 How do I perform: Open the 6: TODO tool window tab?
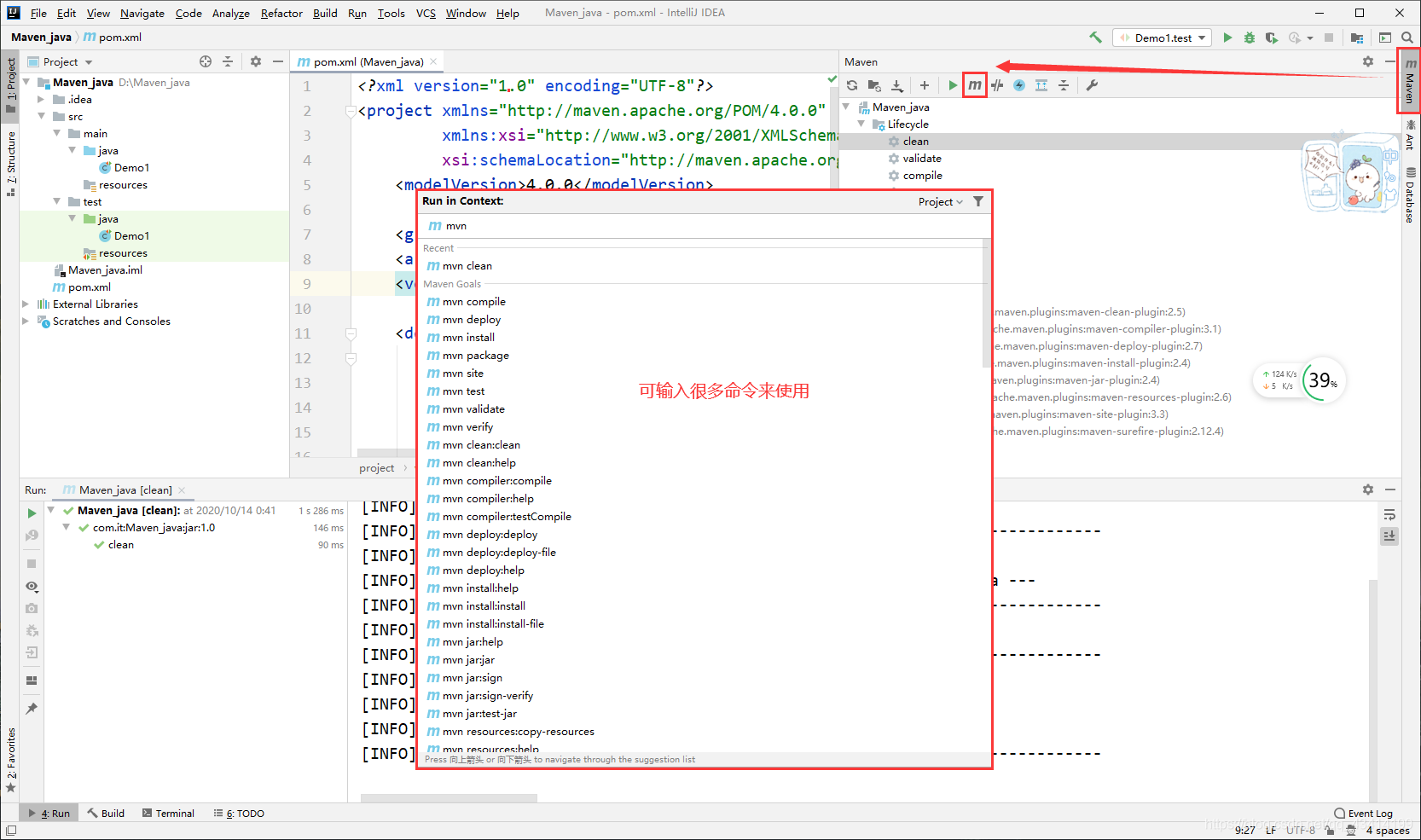[239, 814]
